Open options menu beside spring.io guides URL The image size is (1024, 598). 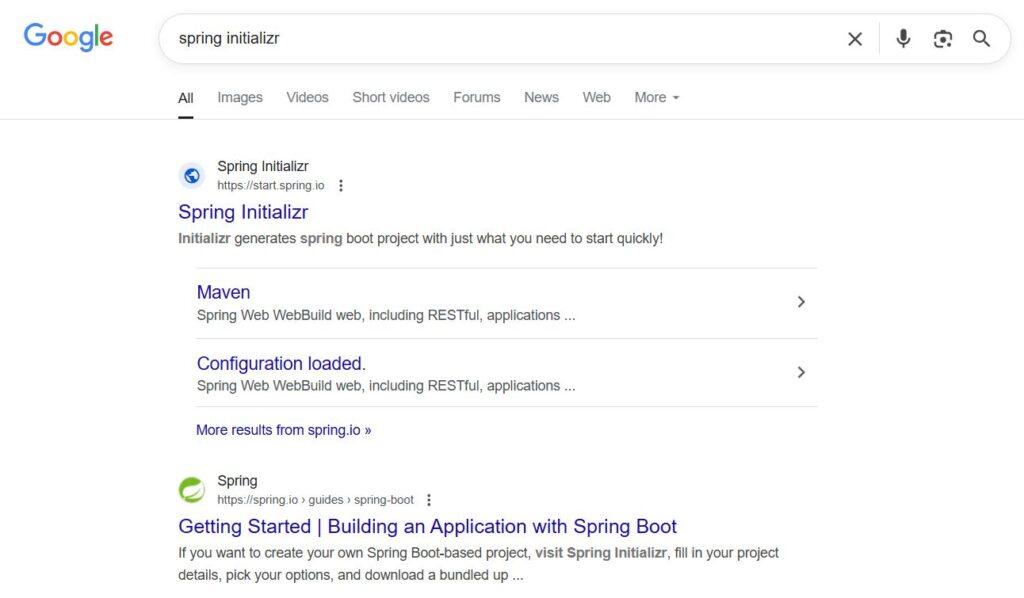[429, 500]
